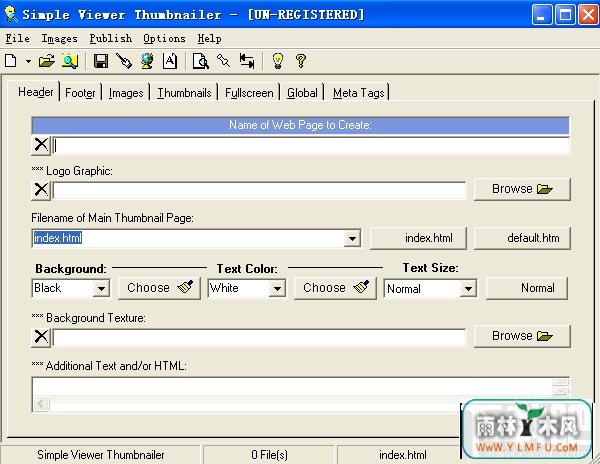This screenshot has width=600, height=464.
Task: Expand the Filename of Main Thumbnail Page dropdown
Action: tap(352, 238)
